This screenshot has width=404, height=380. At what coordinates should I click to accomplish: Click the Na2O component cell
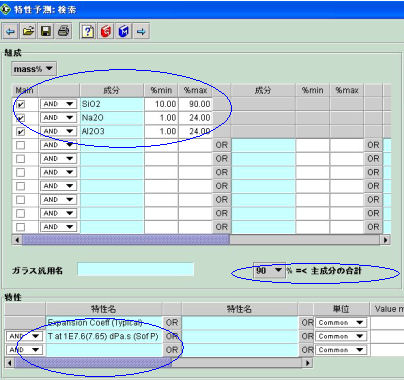click(x=112, y=118)
